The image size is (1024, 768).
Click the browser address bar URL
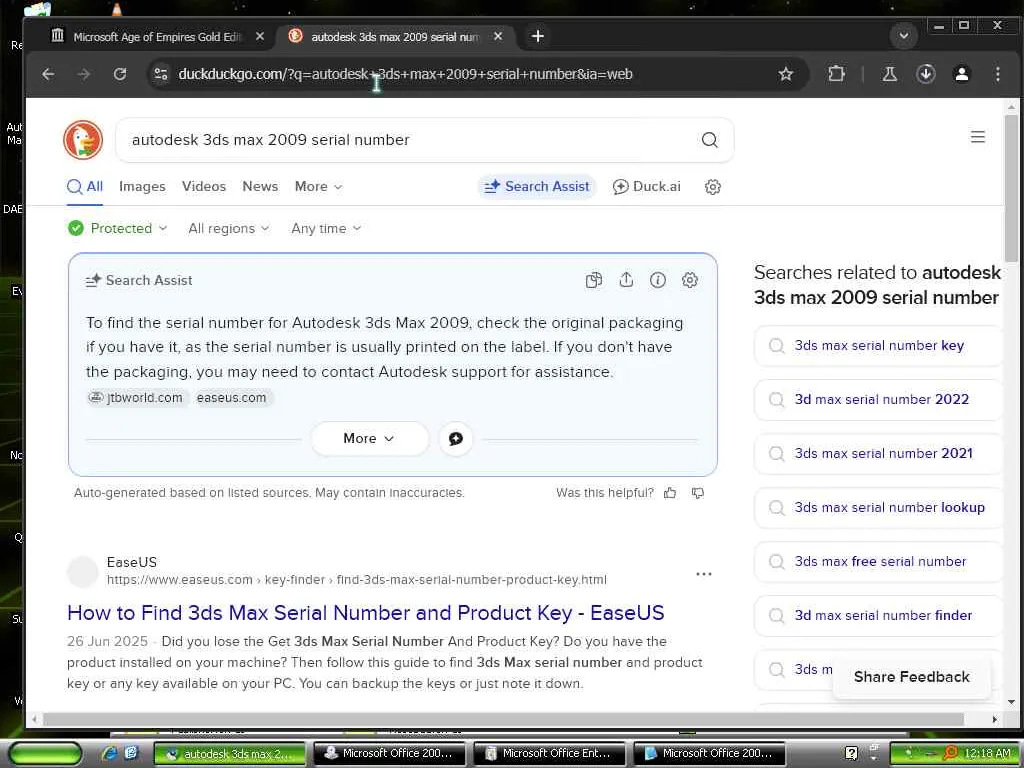405,74
